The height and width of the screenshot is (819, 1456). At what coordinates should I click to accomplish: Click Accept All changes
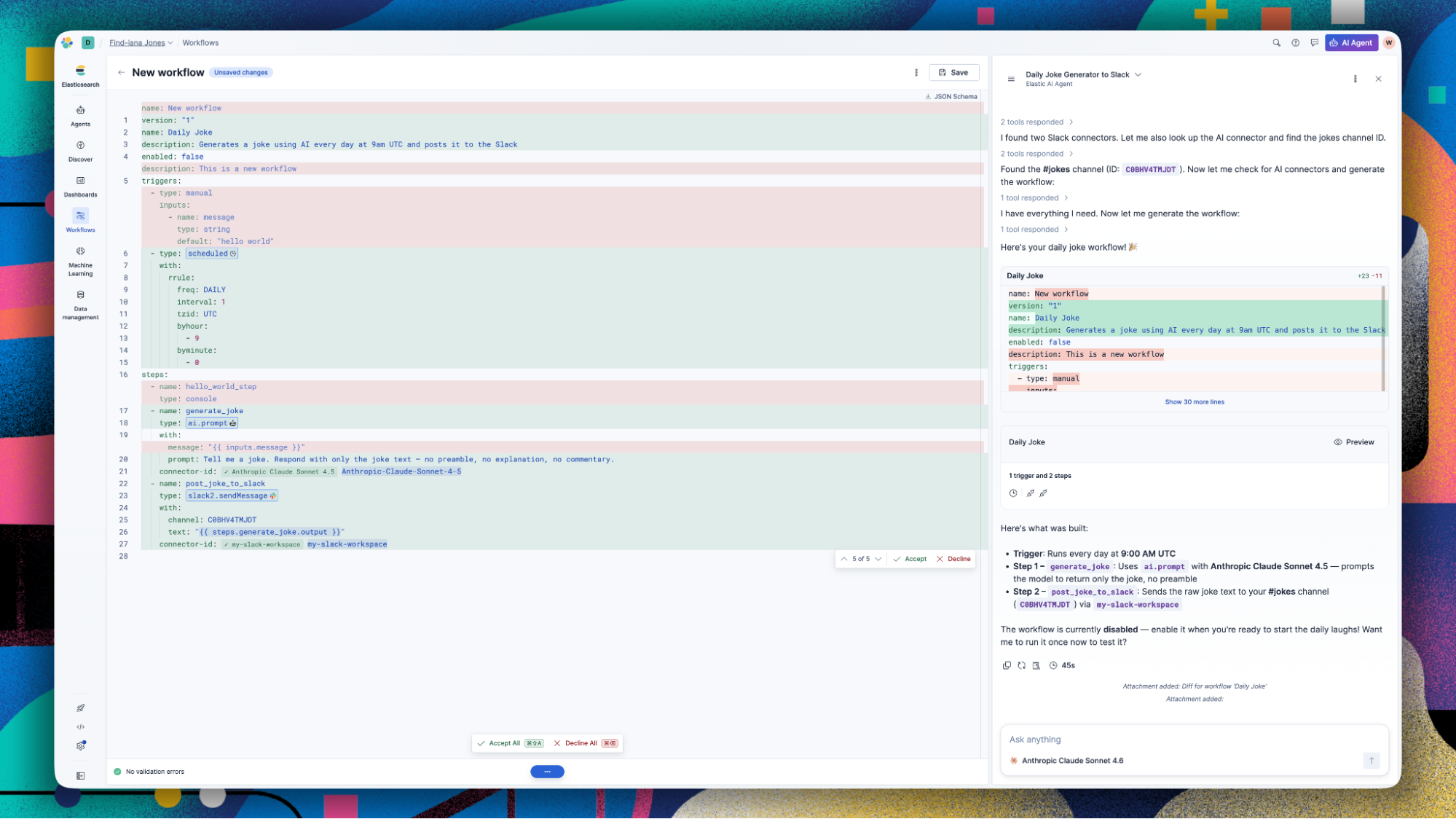click(x=509, y=743)
